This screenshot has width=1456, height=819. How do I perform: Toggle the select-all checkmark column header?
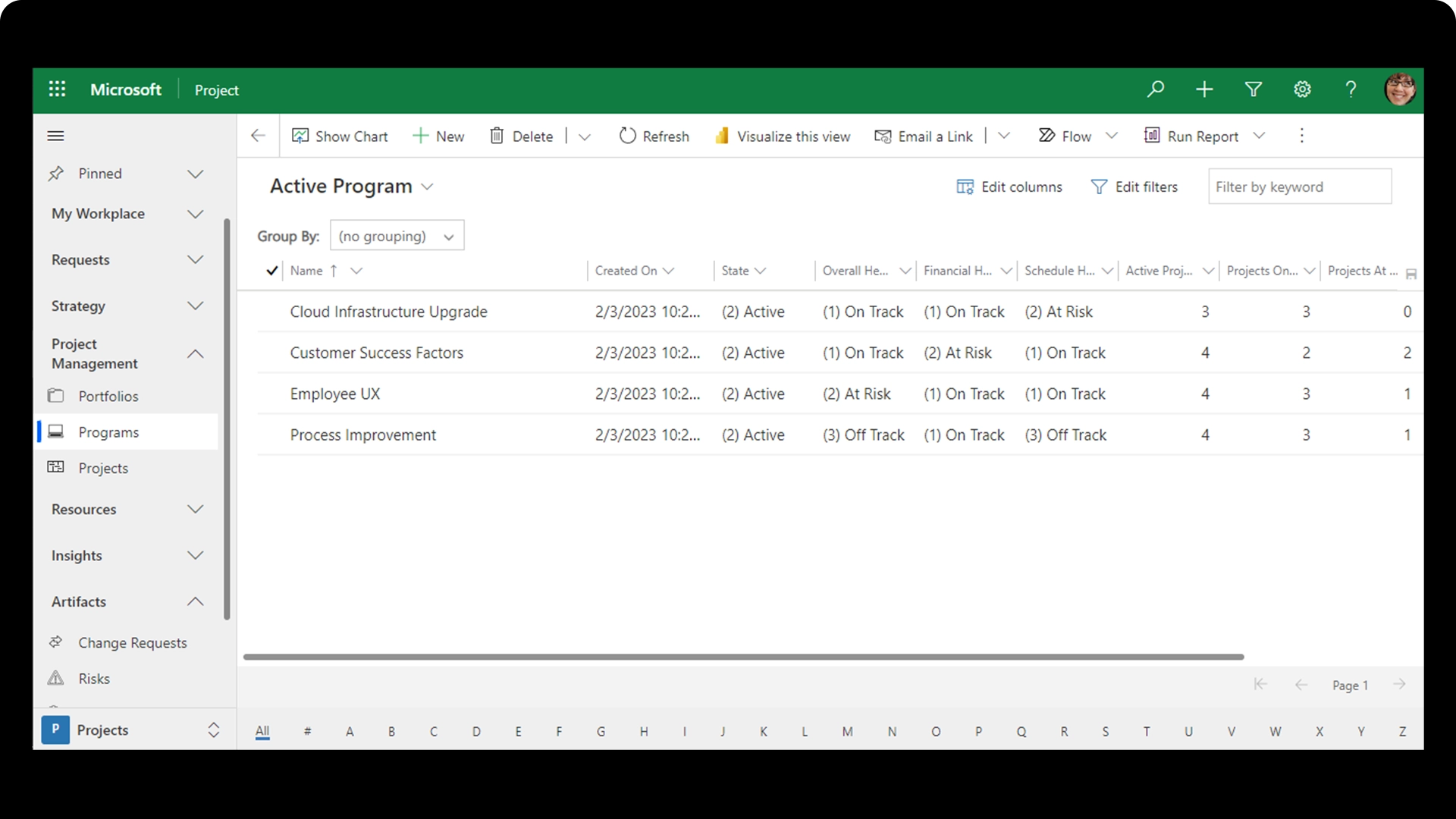pos(271,271)
